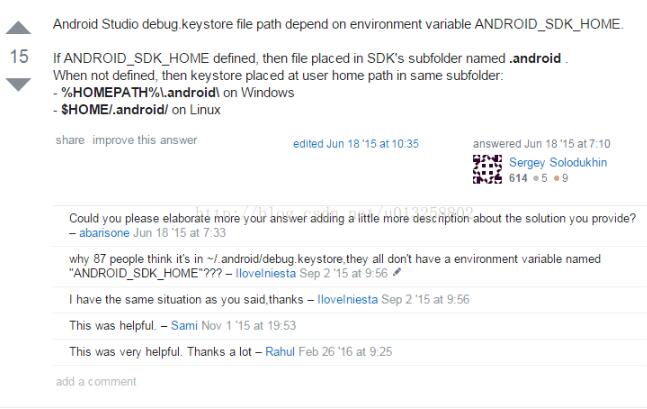Click the answered Jun 18 '15 at 7:10 text
The image size is (647, 409).
coord(541,144)
